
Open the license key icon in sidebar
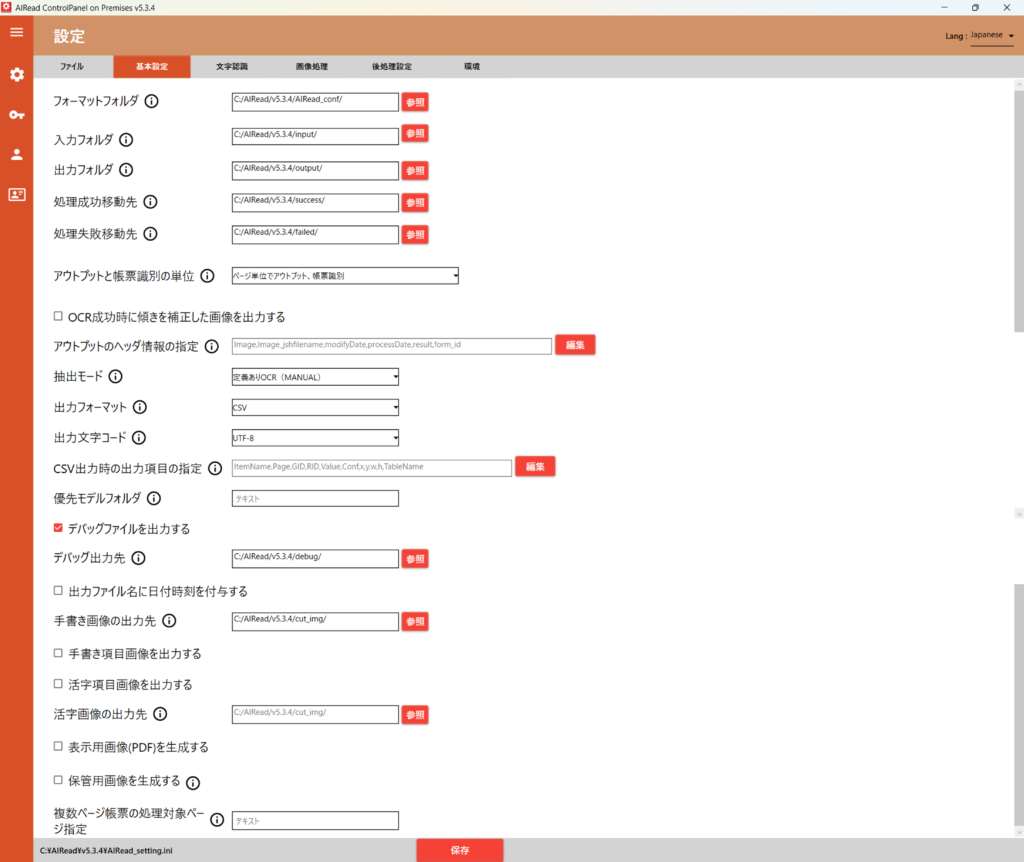(x=16, y=115)
